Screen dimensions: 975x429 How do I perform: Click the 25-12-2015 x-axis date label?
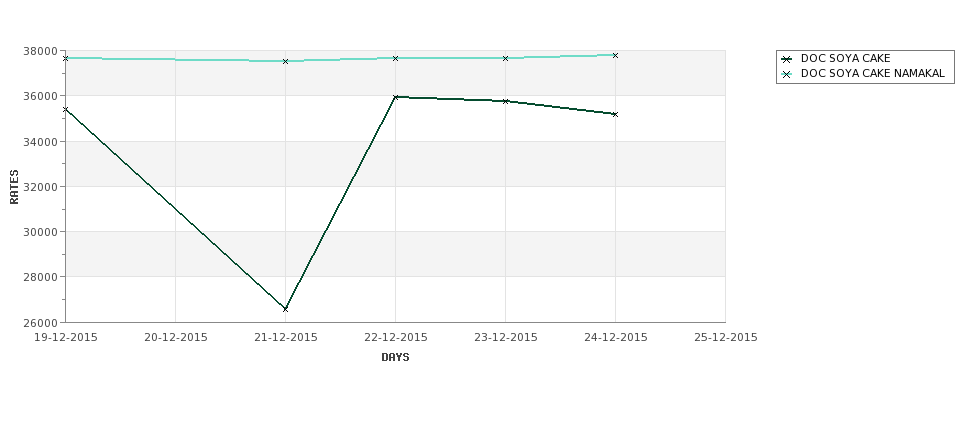[x=726, y=338]
